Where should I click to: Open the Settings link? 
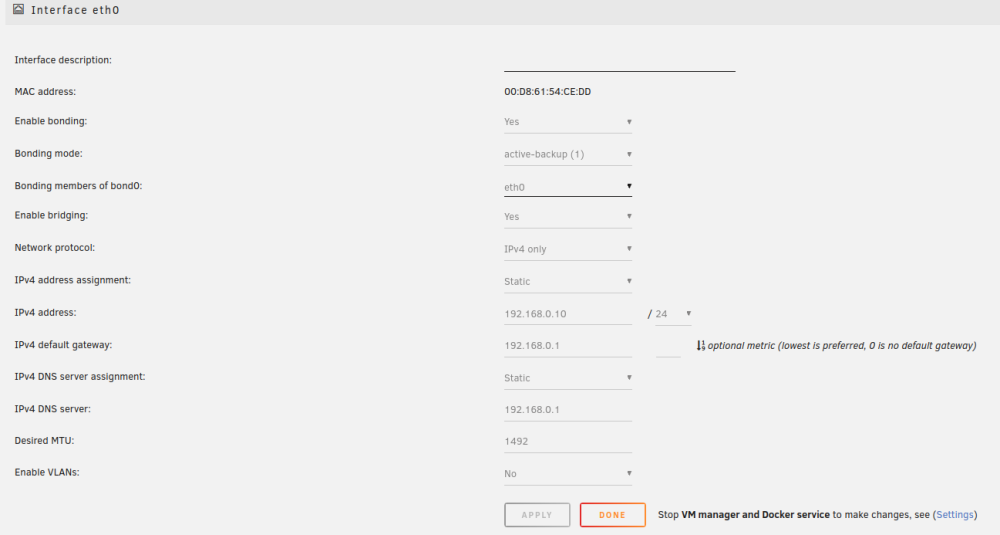coord(955,515)
